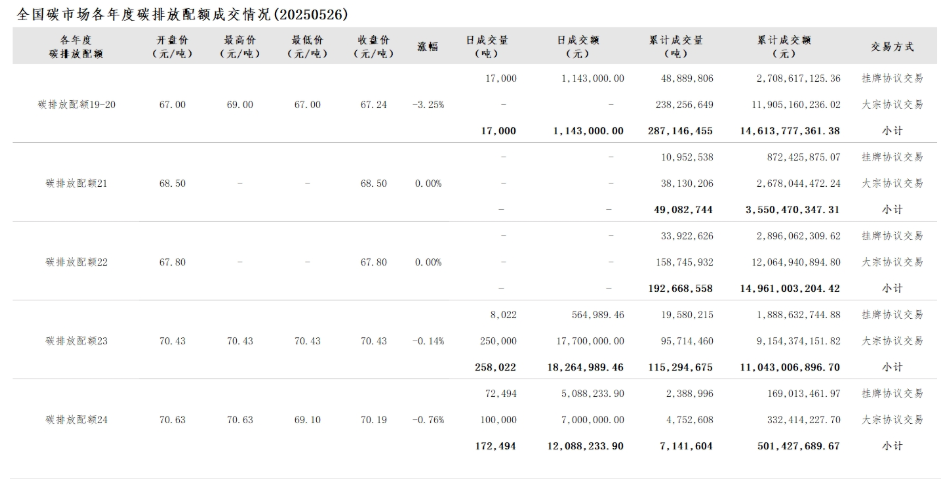Click the 收盘价 column header
Image resolution: width=948 pixels, height=496 pixels.
tap(373, 47)
